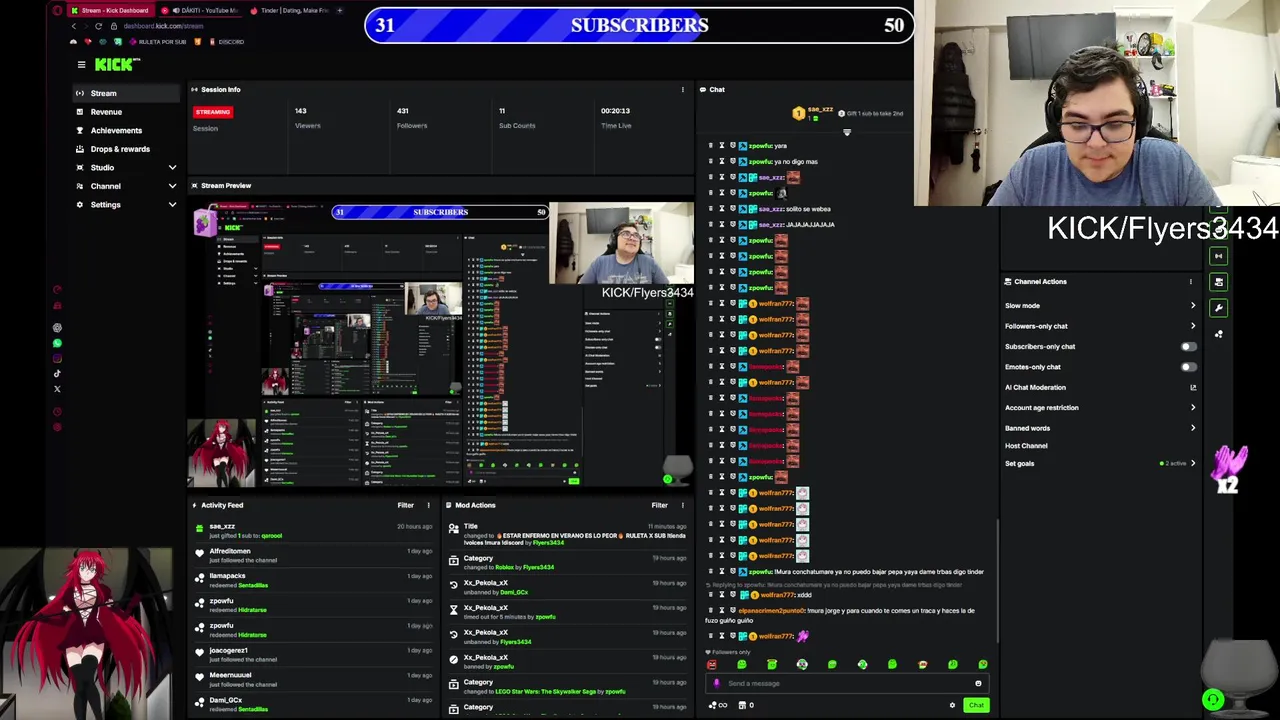1280x720 pixels.
Task: Click the shop icon showing 0
Action: click(746, 706)
